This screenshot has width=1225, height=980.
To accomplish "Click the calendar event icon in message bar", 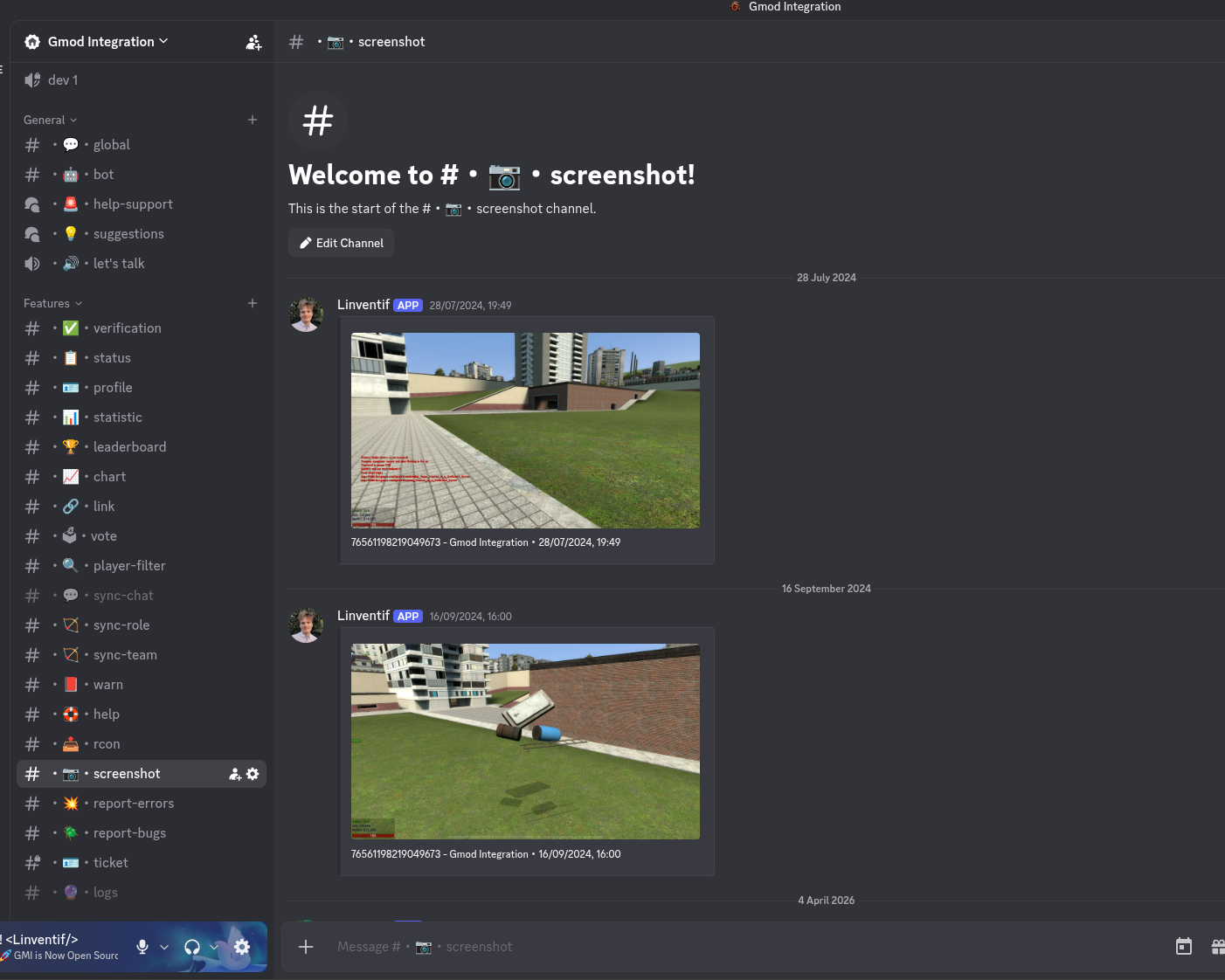I will (1184, 947).
